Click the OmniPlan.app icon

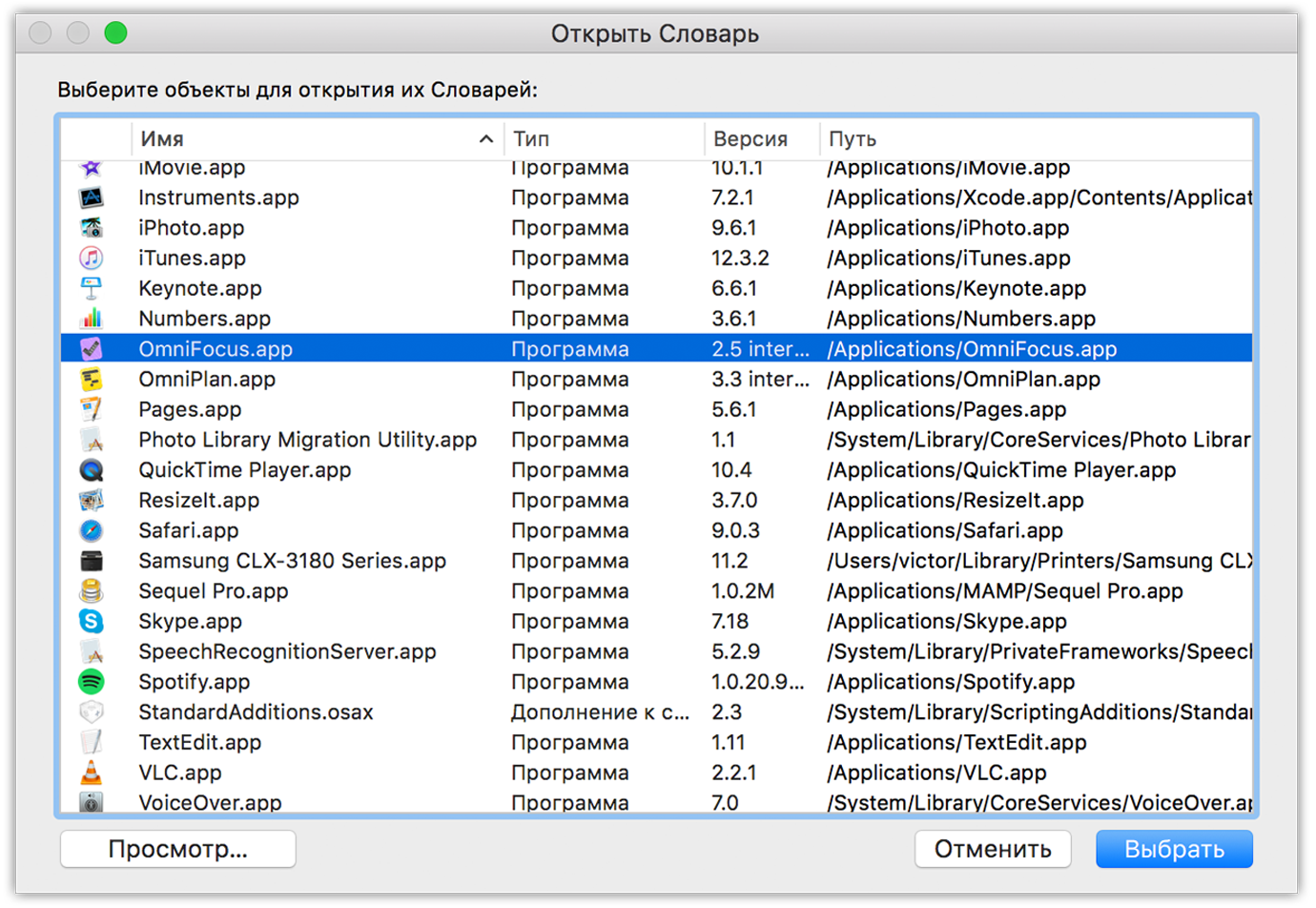92,379
